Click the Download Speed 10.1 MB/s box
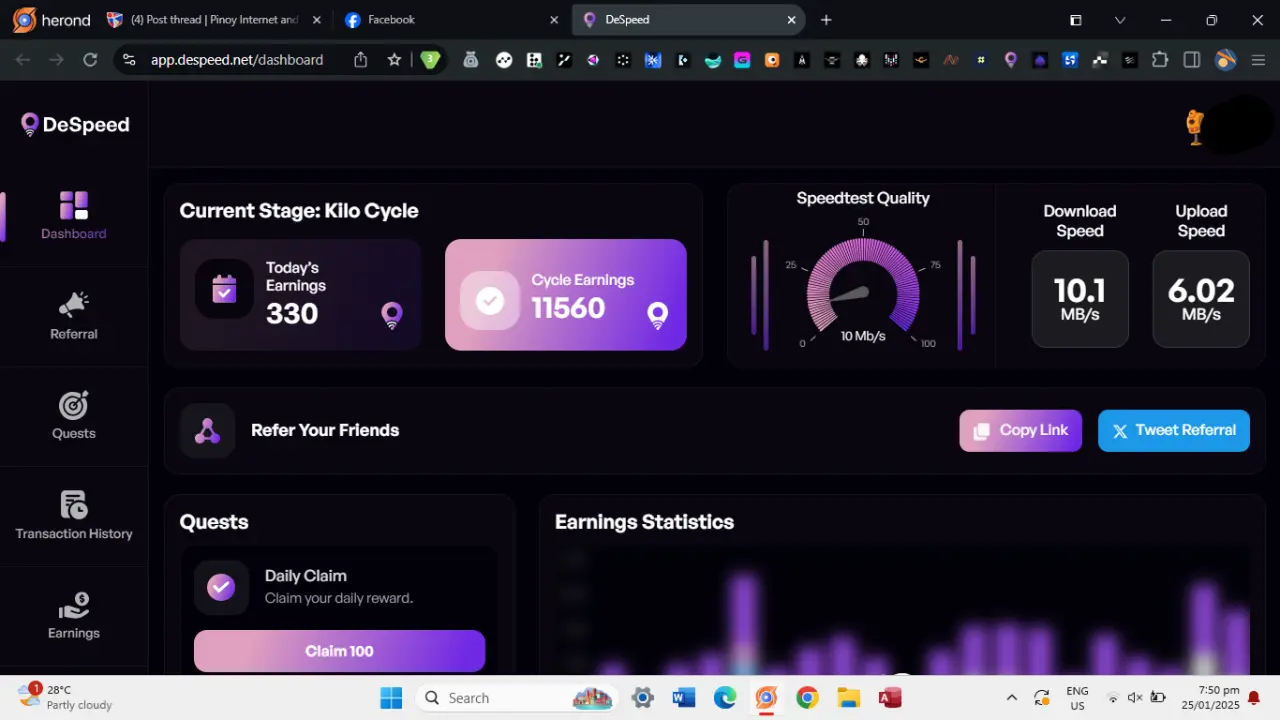This screenshot has height=720, width=1280. tap(1080, 299)
